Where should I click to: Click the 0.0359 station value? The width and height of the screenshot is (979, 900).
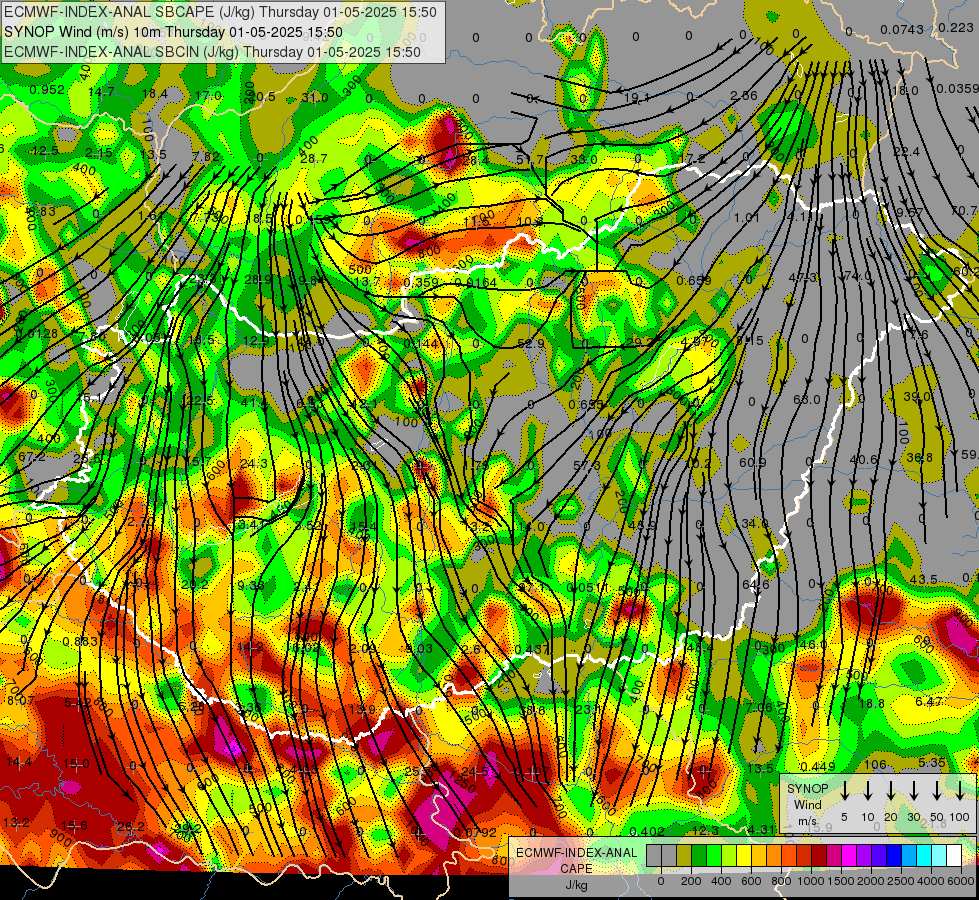957,89
